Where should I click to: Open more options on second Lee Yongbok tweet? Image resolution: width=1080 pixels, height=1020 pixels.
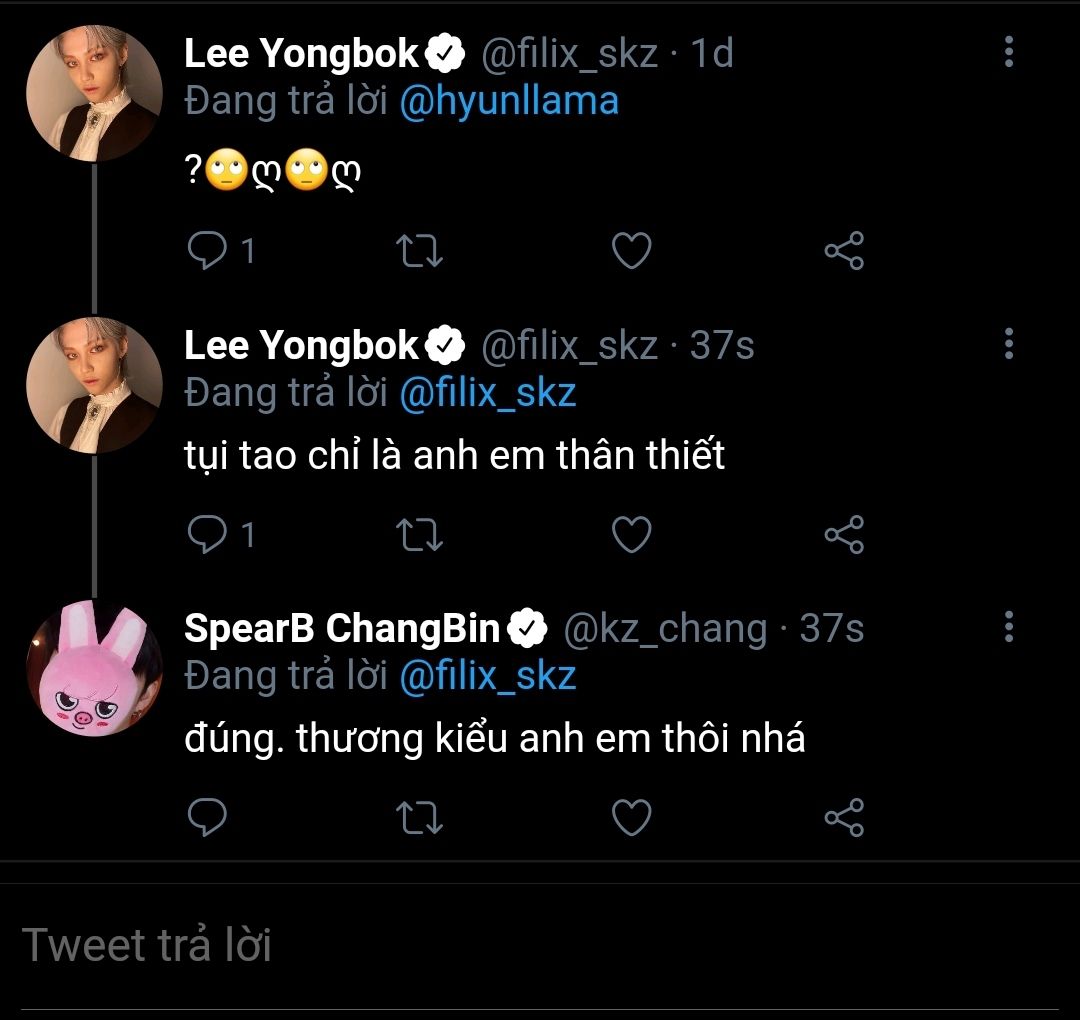1008,344
